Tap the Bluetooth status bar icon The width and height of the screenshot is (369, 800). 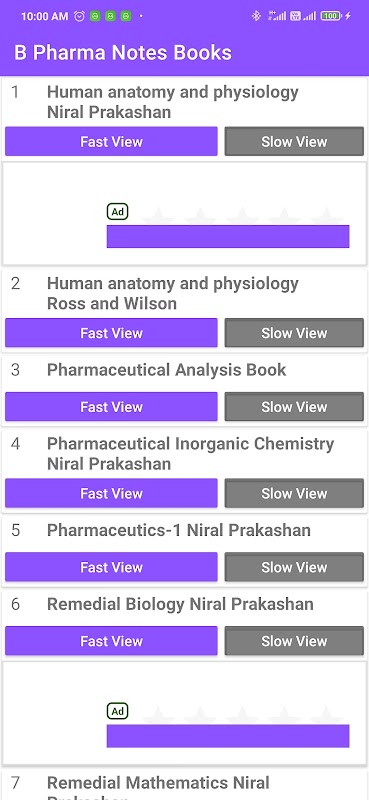[256, 16]
